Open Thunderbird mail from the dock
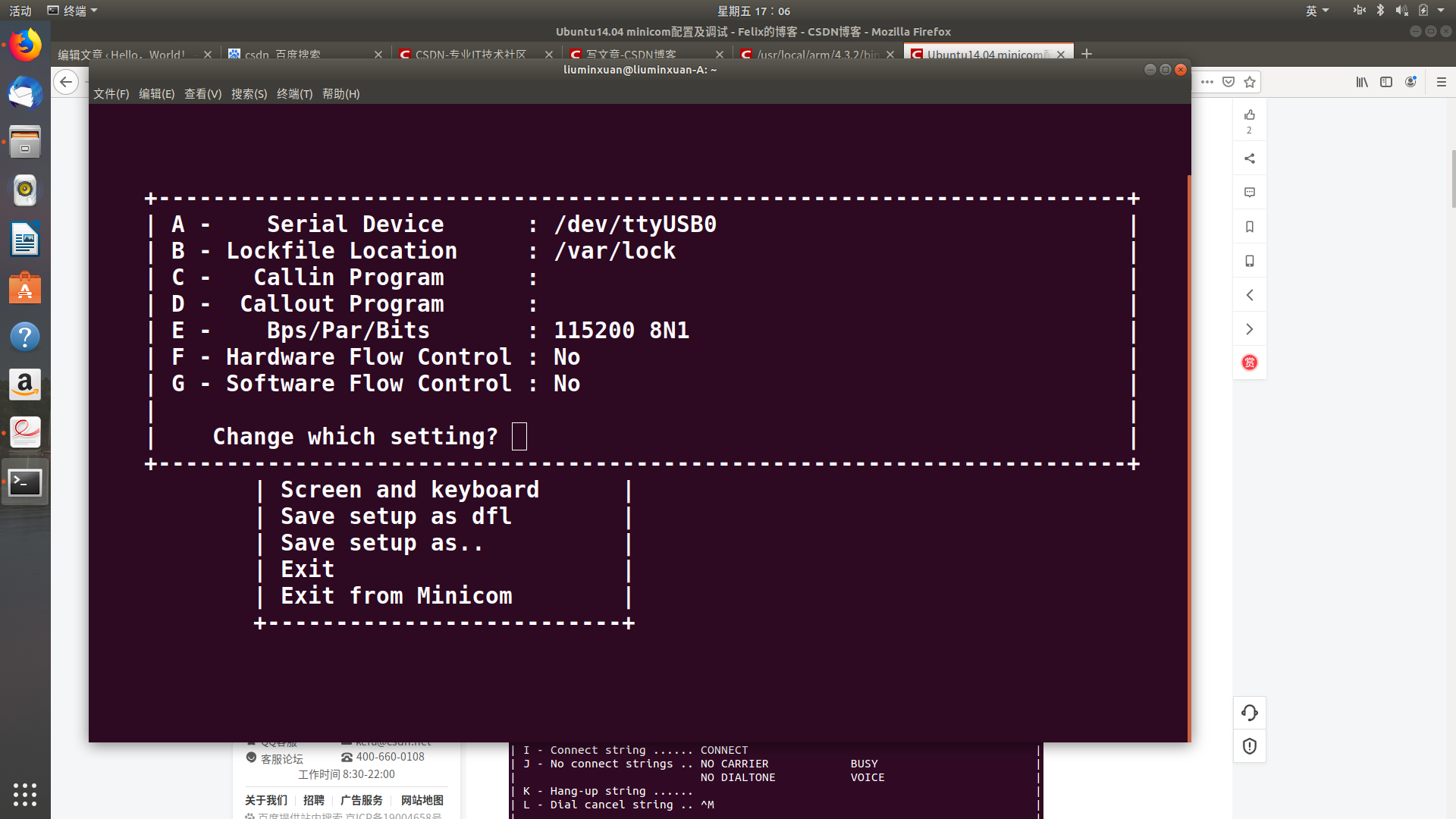1456x819 pixels. pos(25,94)
